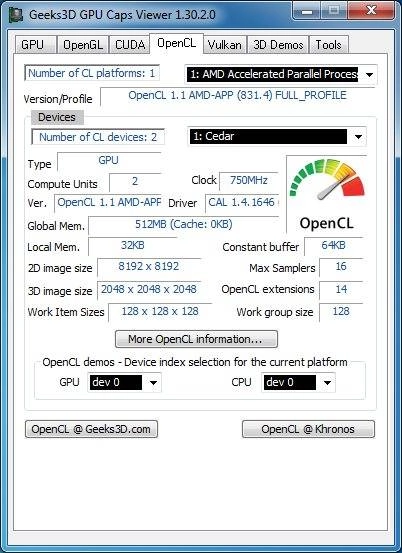The image size is (402, 553).
Task: Open the 3D Demos tab
Action: (278, 45)
